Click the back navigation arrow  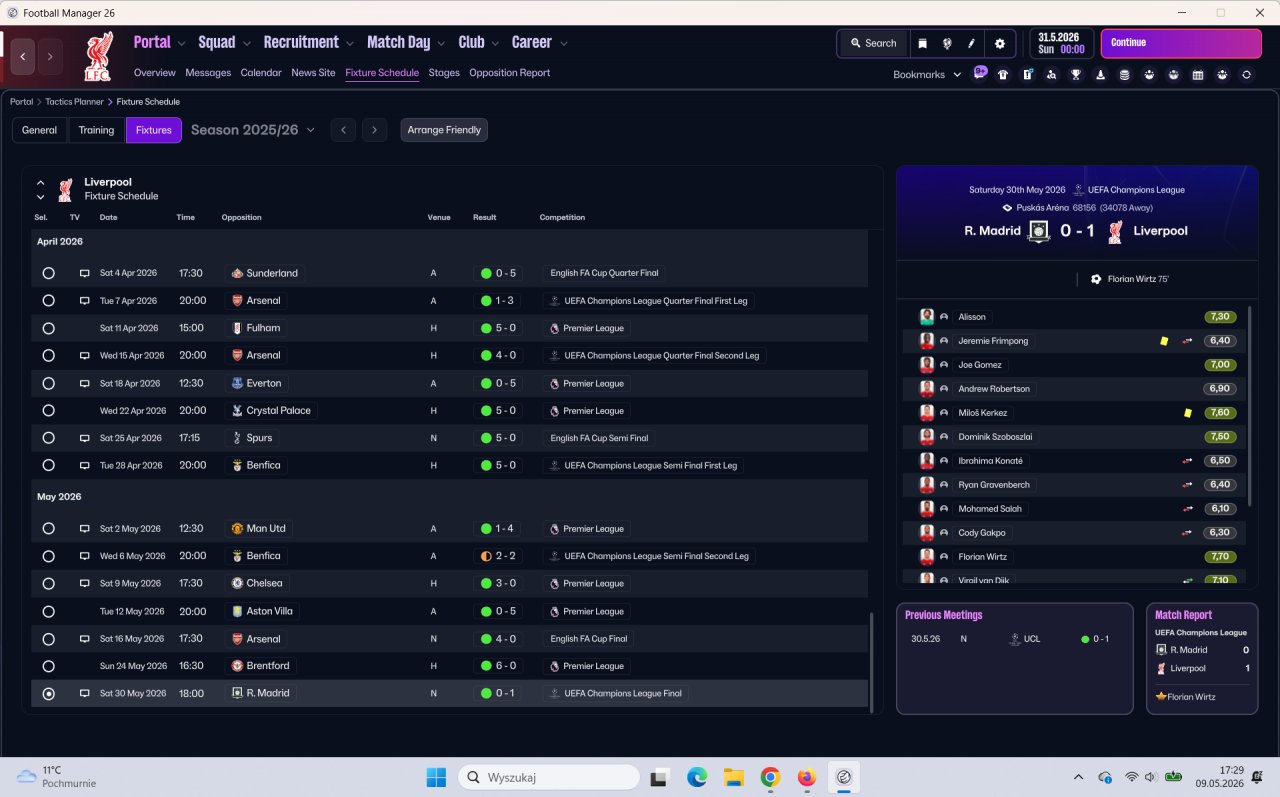click(23, 56)
